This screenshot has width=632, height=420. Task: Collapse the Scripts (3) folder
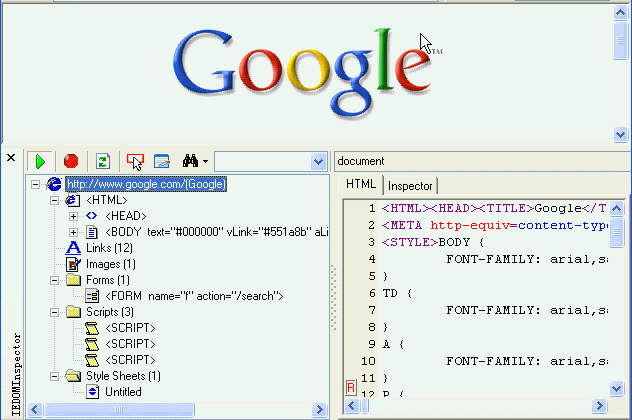pyautogui.click(x=55, y=312)
